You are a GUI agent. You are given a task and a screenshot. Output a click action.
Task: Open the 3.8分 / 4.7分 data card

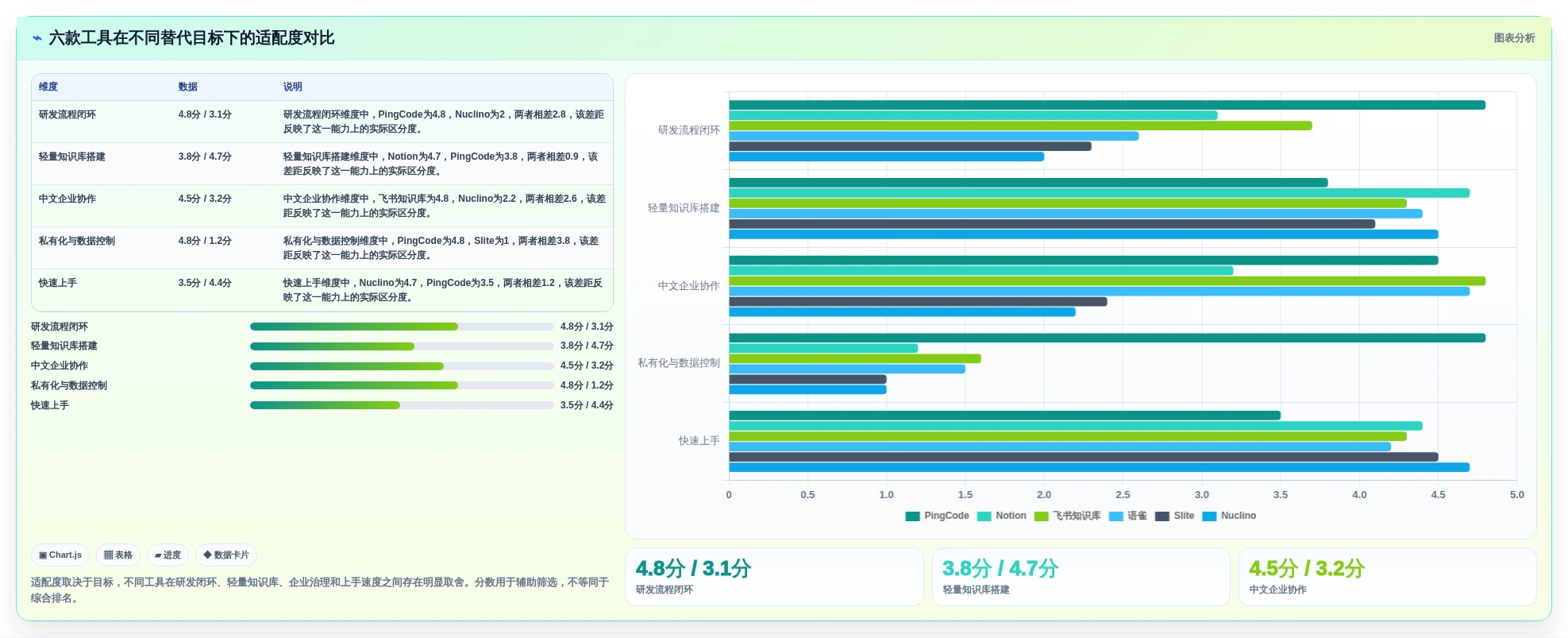pyautogui.click(x=1081, y=577)
